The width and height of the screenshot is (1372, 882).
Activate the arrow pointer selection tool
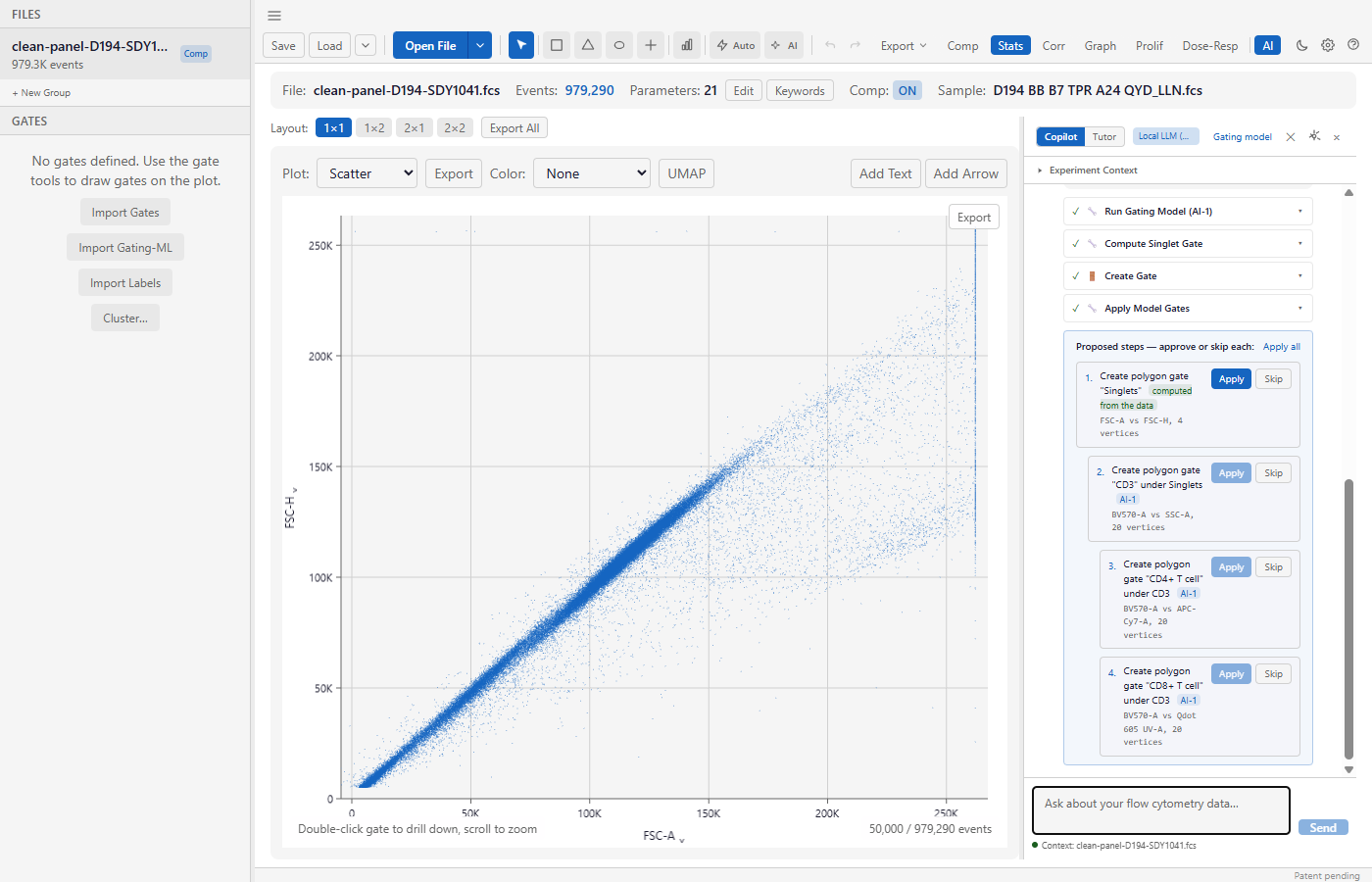(521, 45)
